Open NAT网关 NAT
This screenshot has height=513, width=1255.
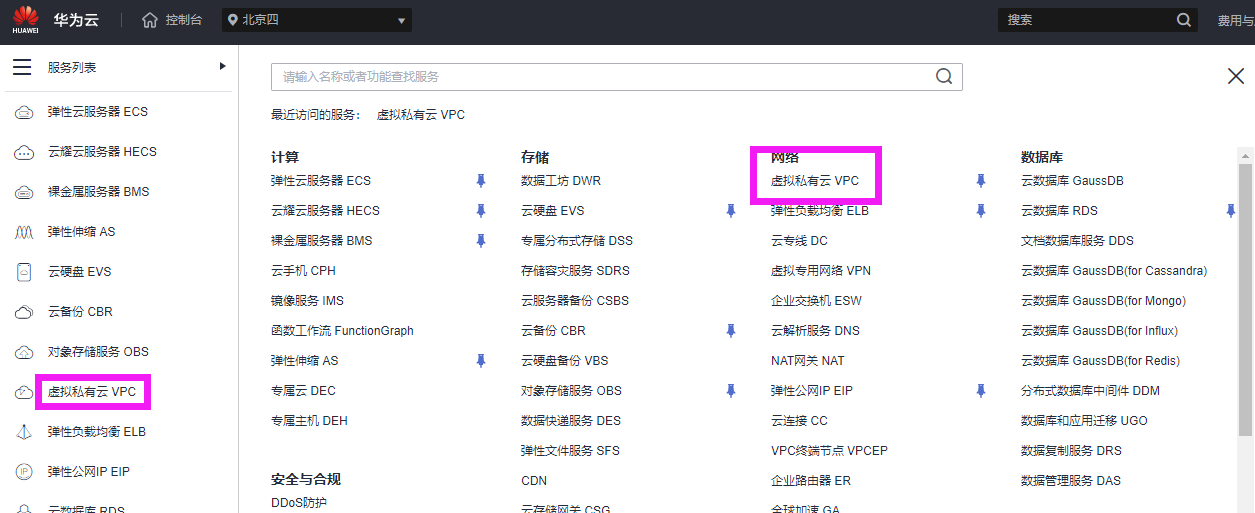point(807,361)
